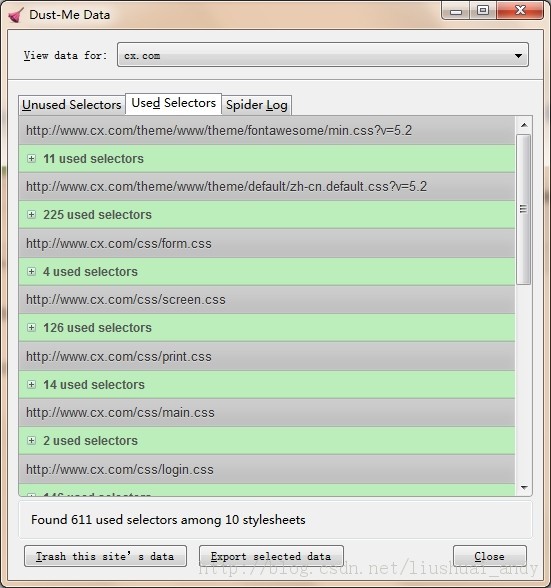This screenshot has width=551, height=588.
Task: Expand the 126 used selectors group
Action: pyautogui.click(x=32, y=328)
